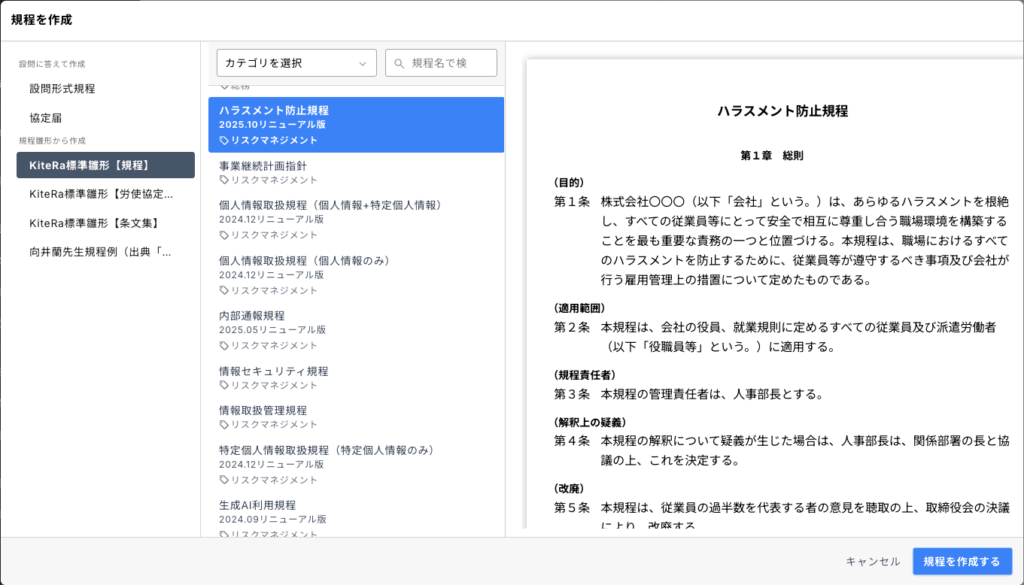Screen dimensions: 1024x585
Task: Click tag icon under ハラスメント防止規程
Action: (224, 141)
